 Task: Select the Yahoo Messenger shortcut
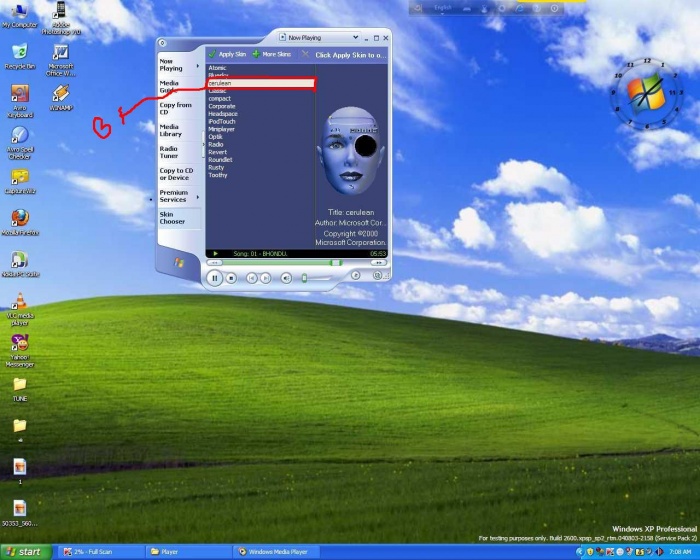pyautogui.click(x=20, y=351)
